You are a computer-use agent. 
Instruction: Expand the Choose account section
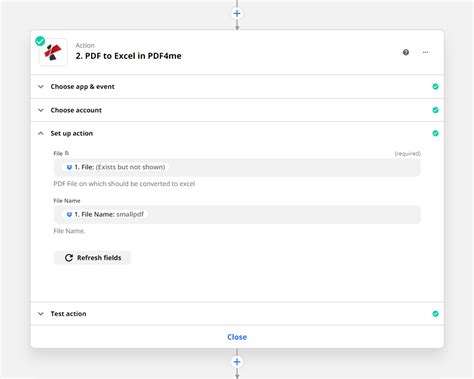click(41, 110)
